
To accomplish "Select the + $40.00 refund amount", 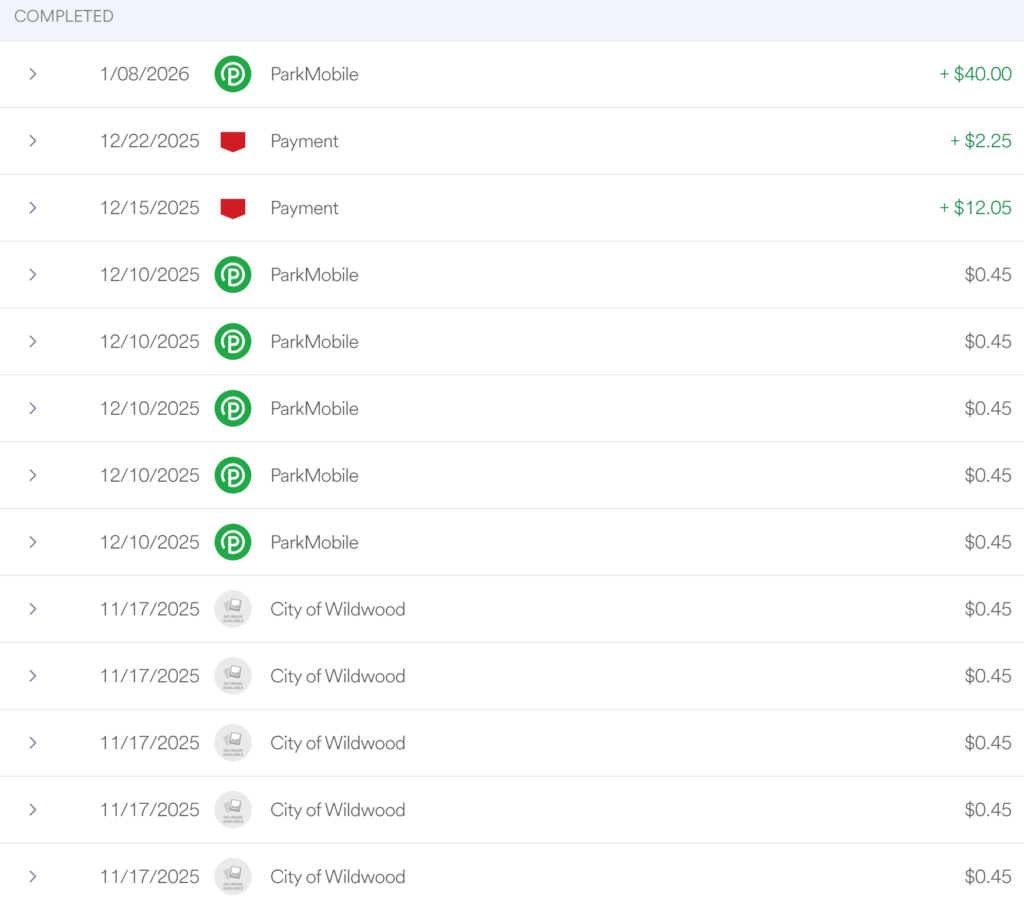I will (x=975, y=74).
